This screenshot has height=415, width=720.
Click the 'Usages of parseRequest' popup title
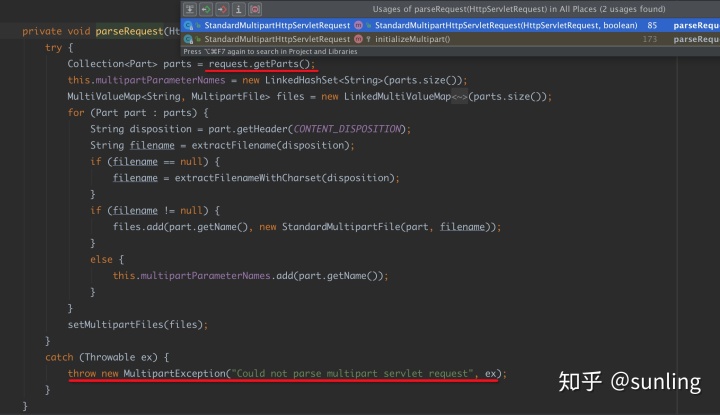tap(519, 9)
